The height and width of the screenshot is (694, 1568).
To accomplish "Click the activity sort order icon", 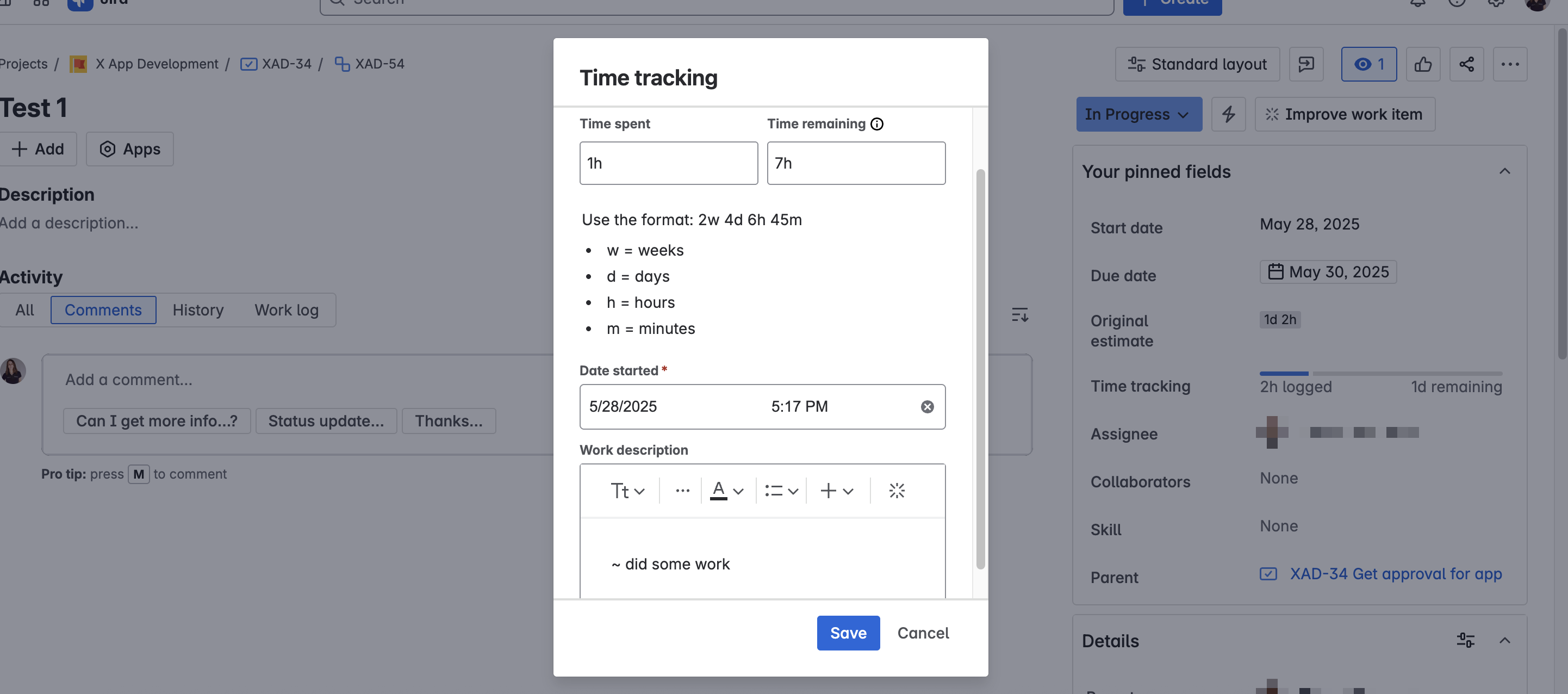I will point(1019,315).
